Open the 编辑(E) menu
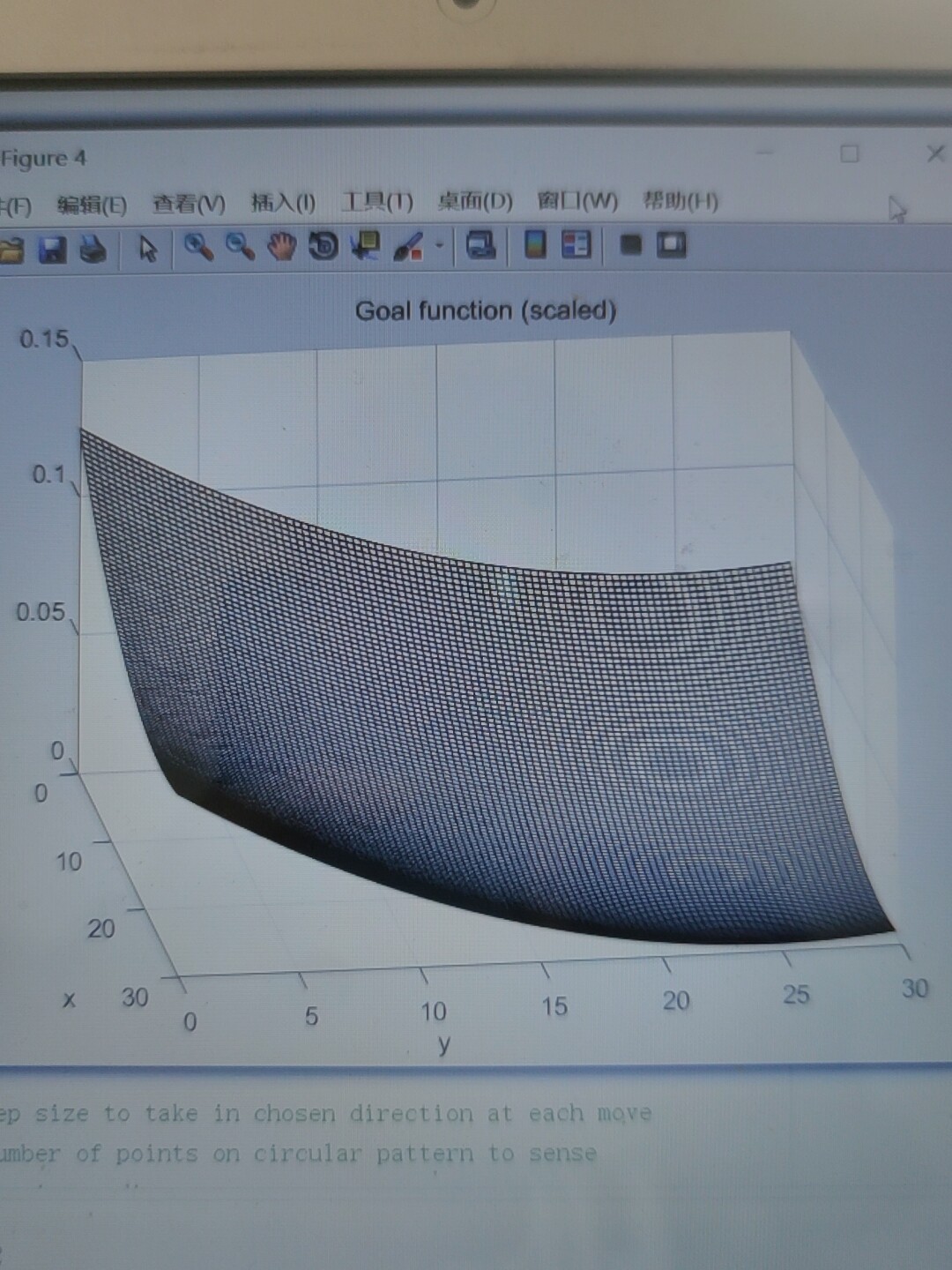This screenshot has height=1270, width=952. click(92, 205)
